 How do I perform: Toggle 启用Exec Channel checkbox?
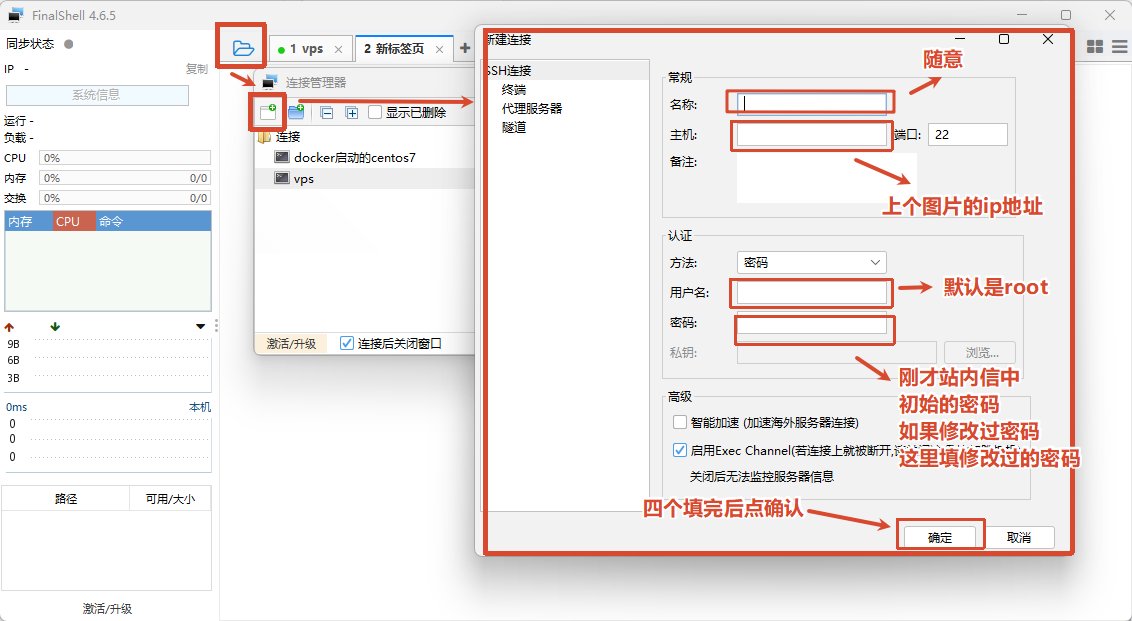tap(679, 450)
